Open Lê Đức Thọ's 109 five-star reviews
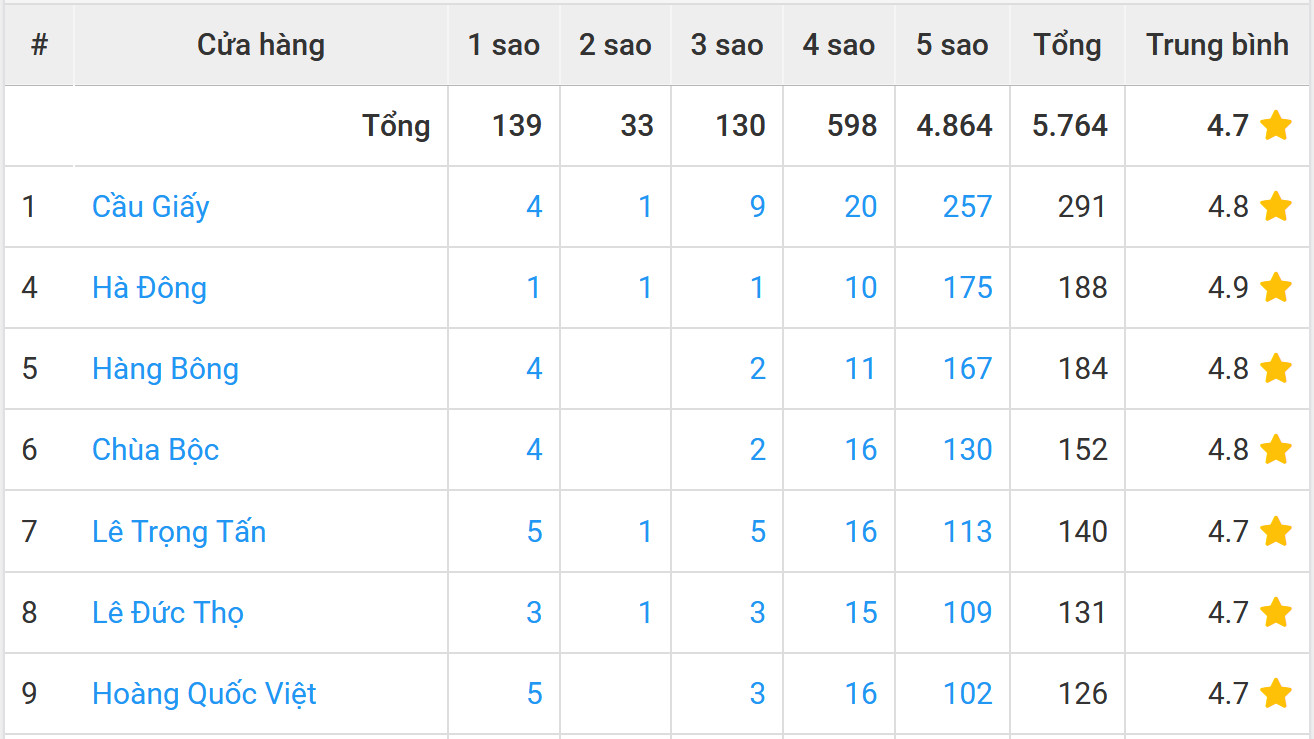This screenshot has width=1314, height=739. coord(967,612)
